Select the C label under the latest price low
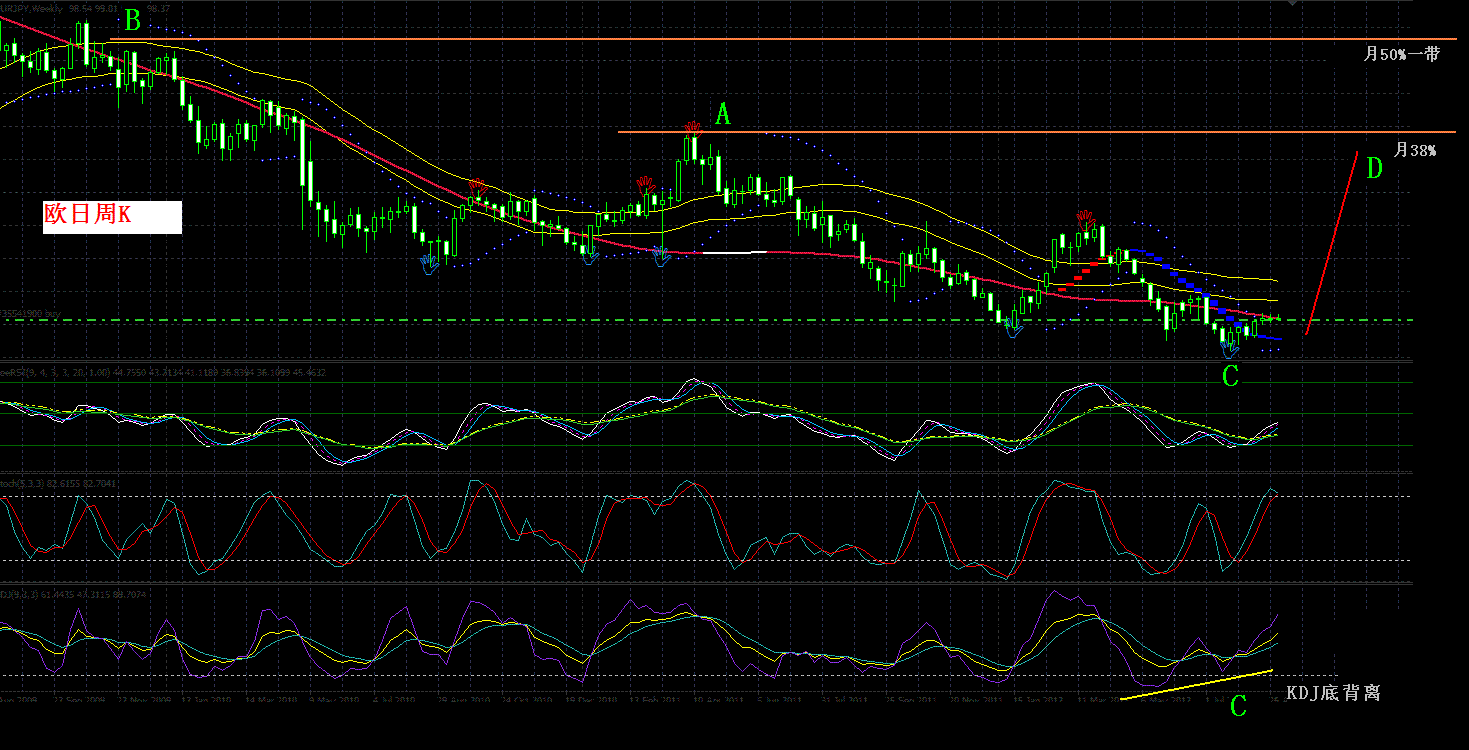The width and height of the screenshot is (1469, 750). (1230, 376)
